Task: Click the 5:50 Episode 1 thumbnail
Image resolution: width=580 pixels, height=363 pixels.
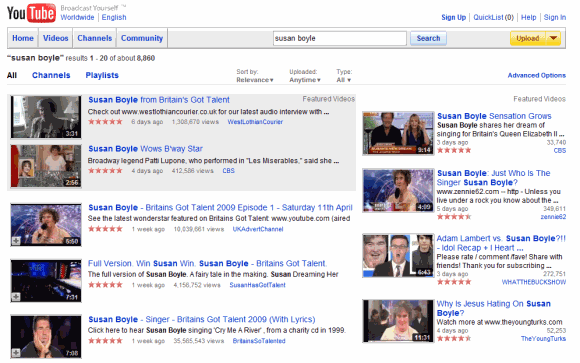Action: (x=46, y=225)
